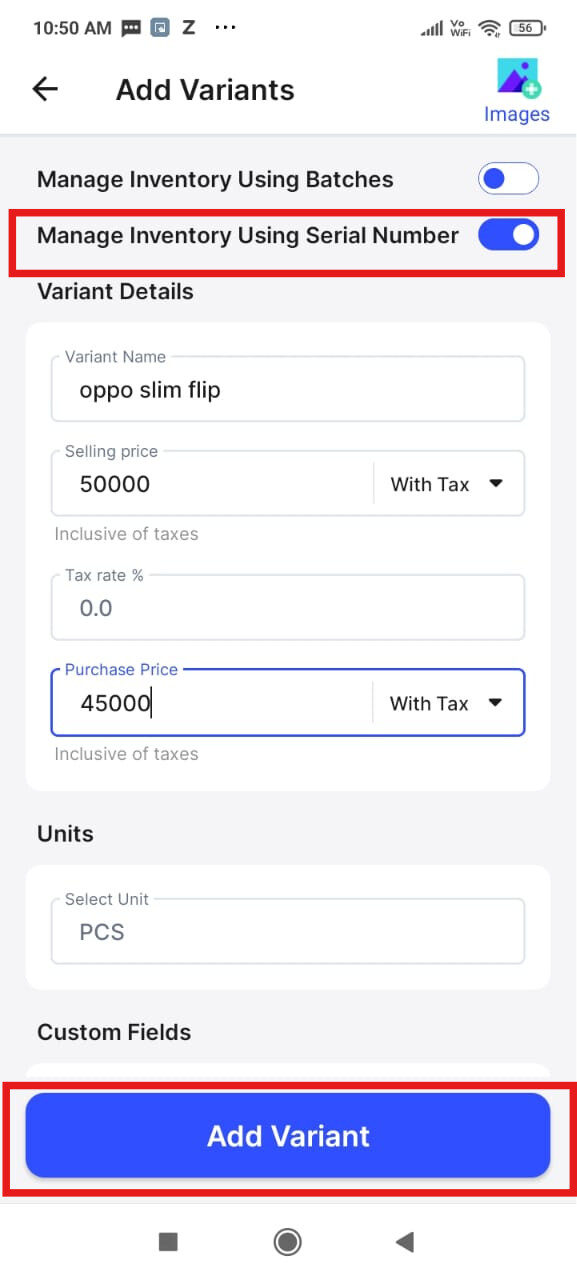The image size is (577, 1280).
Task: Tap the WiFi status icon
Action: [489, 28]
